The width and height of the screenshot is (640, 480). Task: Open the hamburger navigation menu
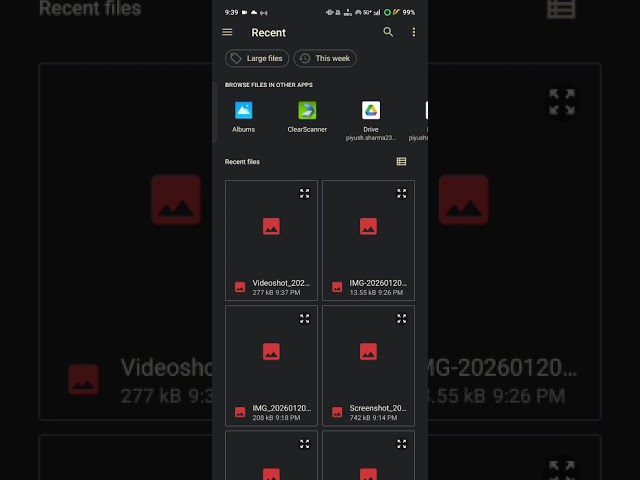(x=227, y=32)
